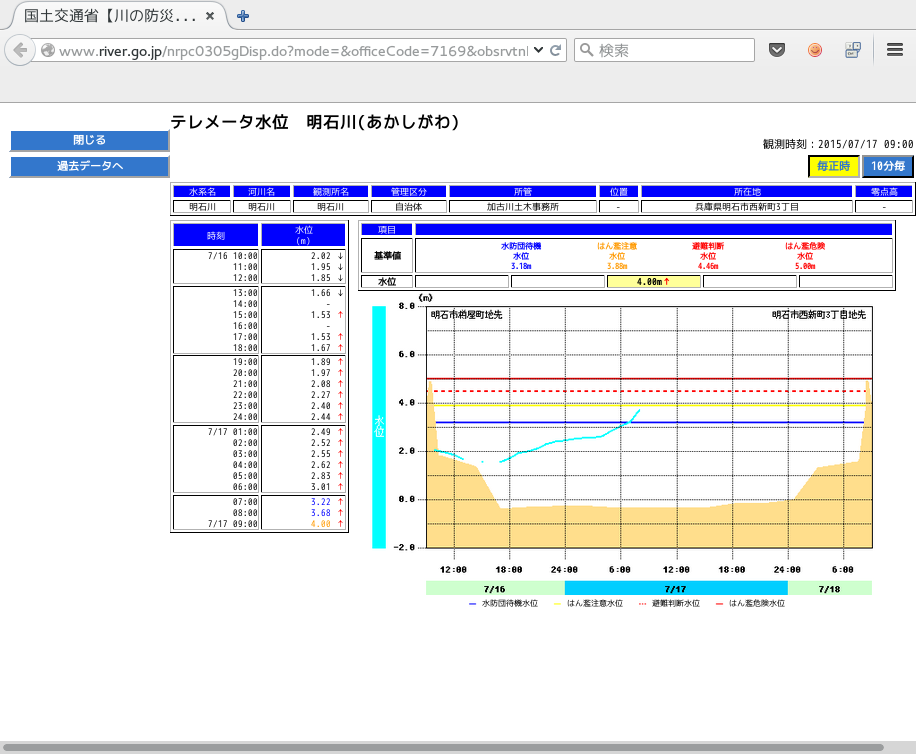This screenshot has width=916, height=754.
Task: Click the 7/17 date band below chart
Action: point(676,589)
